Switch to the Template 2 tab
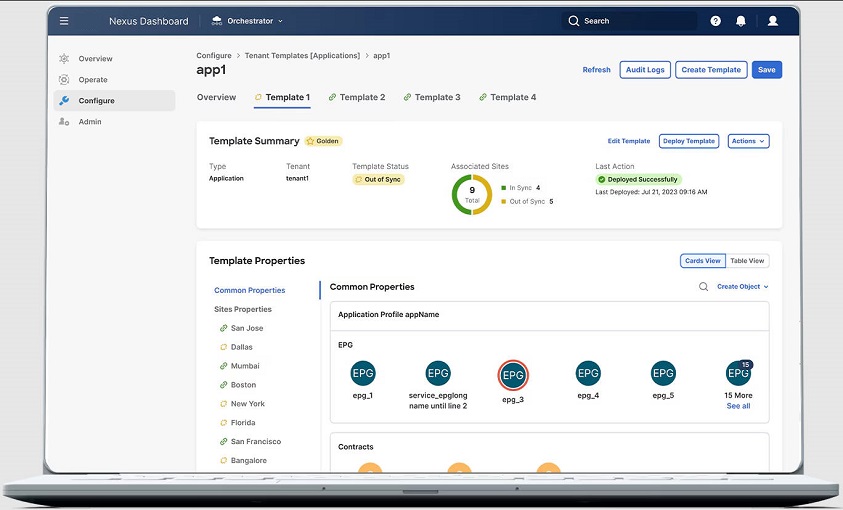This screenshot has height=510, width=843. point(357,98)
